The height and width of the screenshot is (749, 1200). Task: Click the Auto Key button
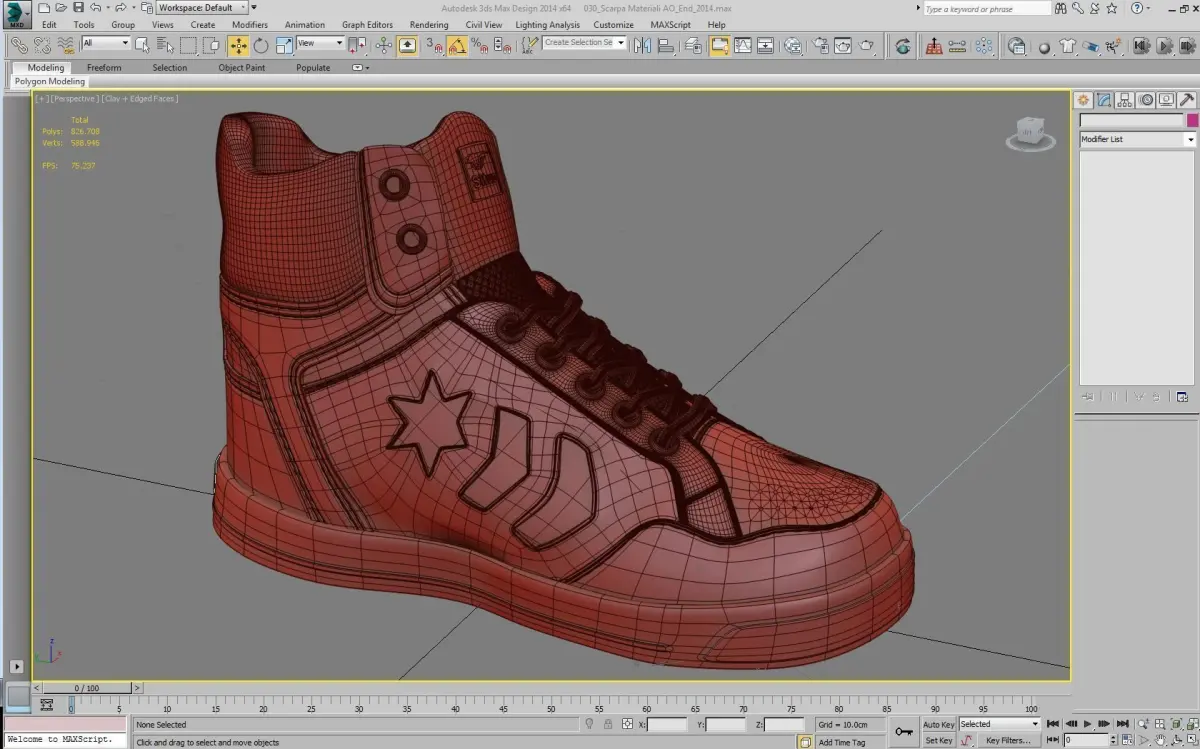pyautogui.click(x=938, y=725)
